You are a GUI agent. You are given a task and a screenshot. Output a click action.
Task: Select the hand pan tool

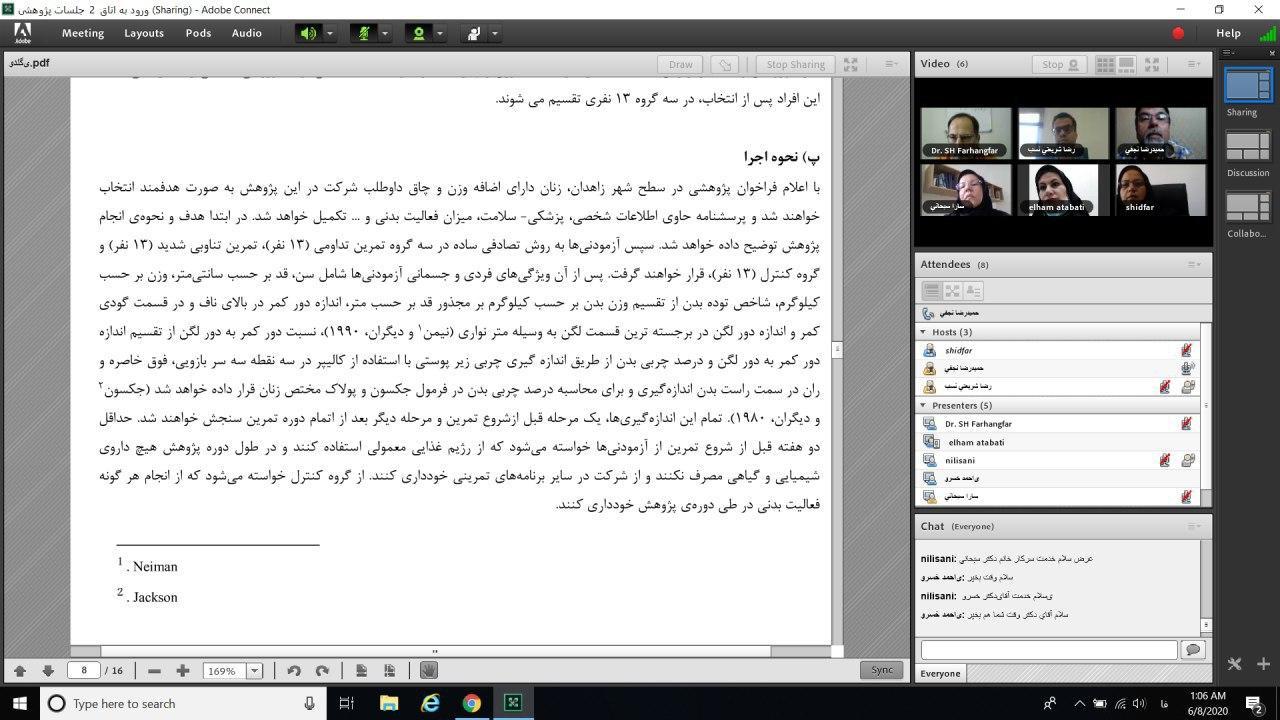click(428, 671)
